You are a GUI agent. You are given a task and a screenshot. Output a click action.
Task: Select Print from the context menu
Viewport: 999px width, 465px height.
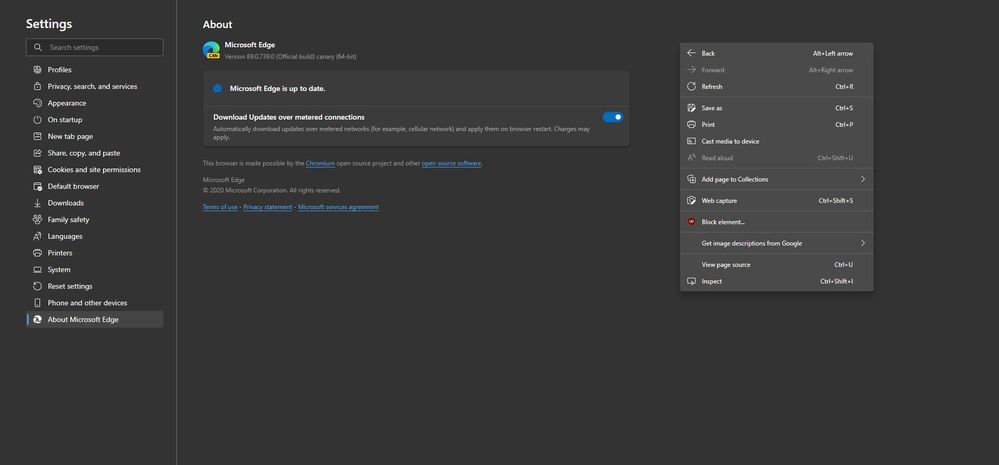coord(777,125)
